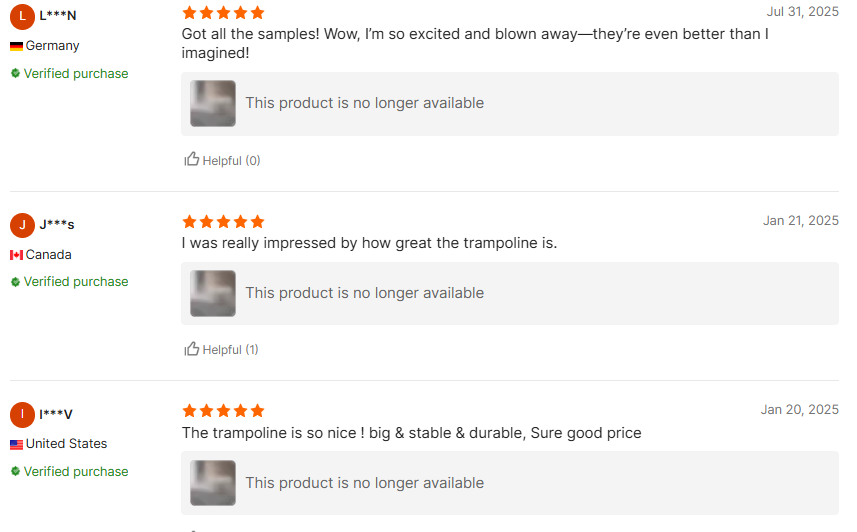Click the orange I avatar for I***V
Screen dimensions: 857x532
coord(22,415)
